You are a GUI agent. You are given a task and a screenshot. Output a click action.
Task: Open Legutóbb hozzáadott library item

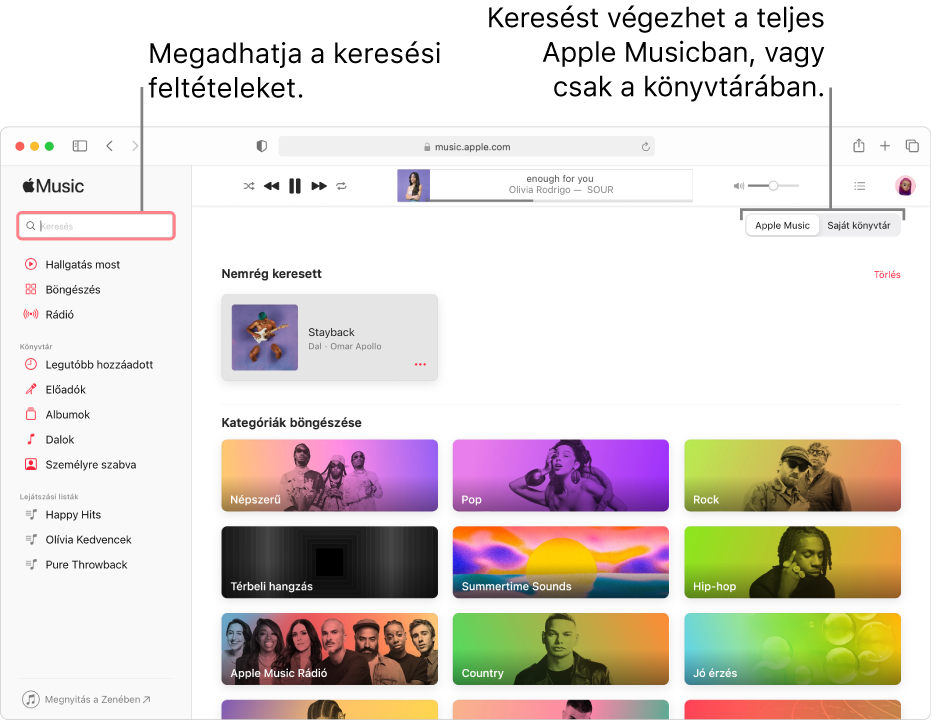click(x=99, y=365)
